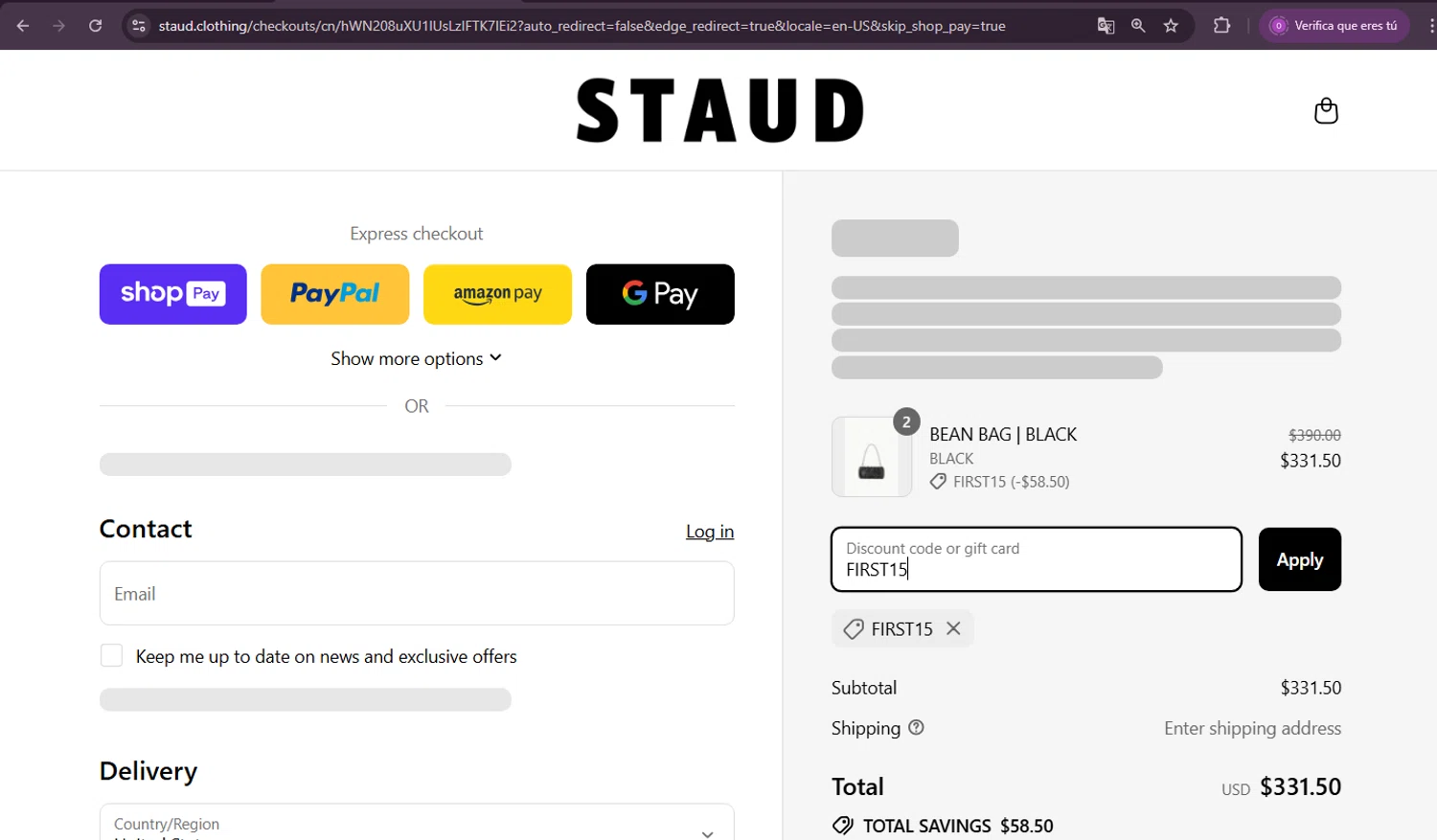Image resolution: width=1437 pixels, height=840 pixels.
Task: Click the STAUD logo
Action: coord(719,110)
